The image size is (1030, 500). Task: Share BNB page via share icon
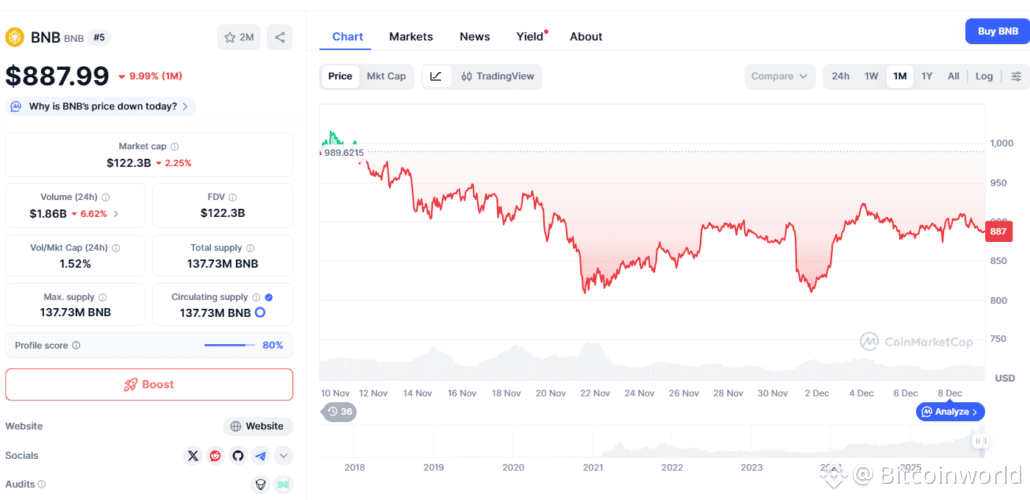(280, 37)
